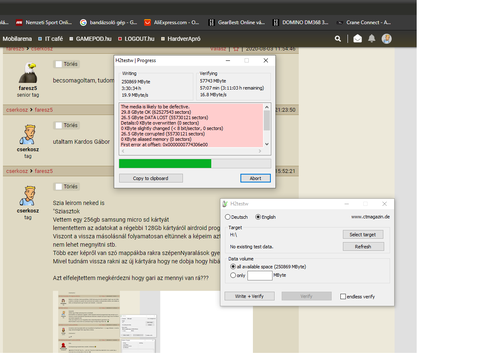
Task: Click H2testw app icon in title bar
Action: pyautogui.click(x=225, y=204)
